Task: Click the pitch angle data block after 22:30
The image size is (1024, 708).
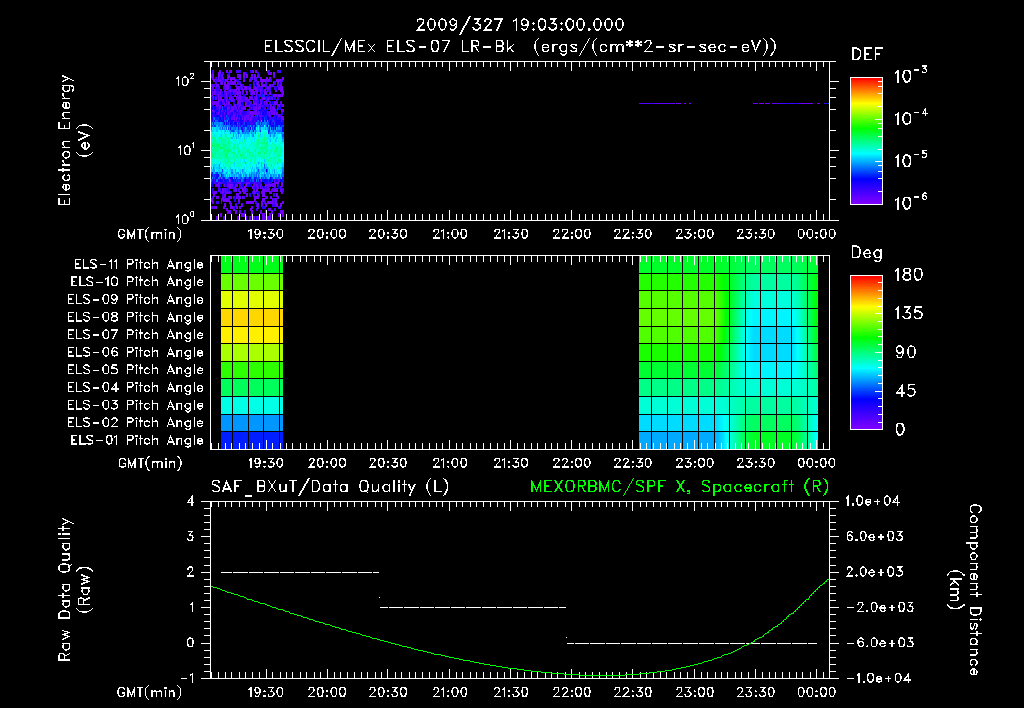Action: [x=728, y=352]
